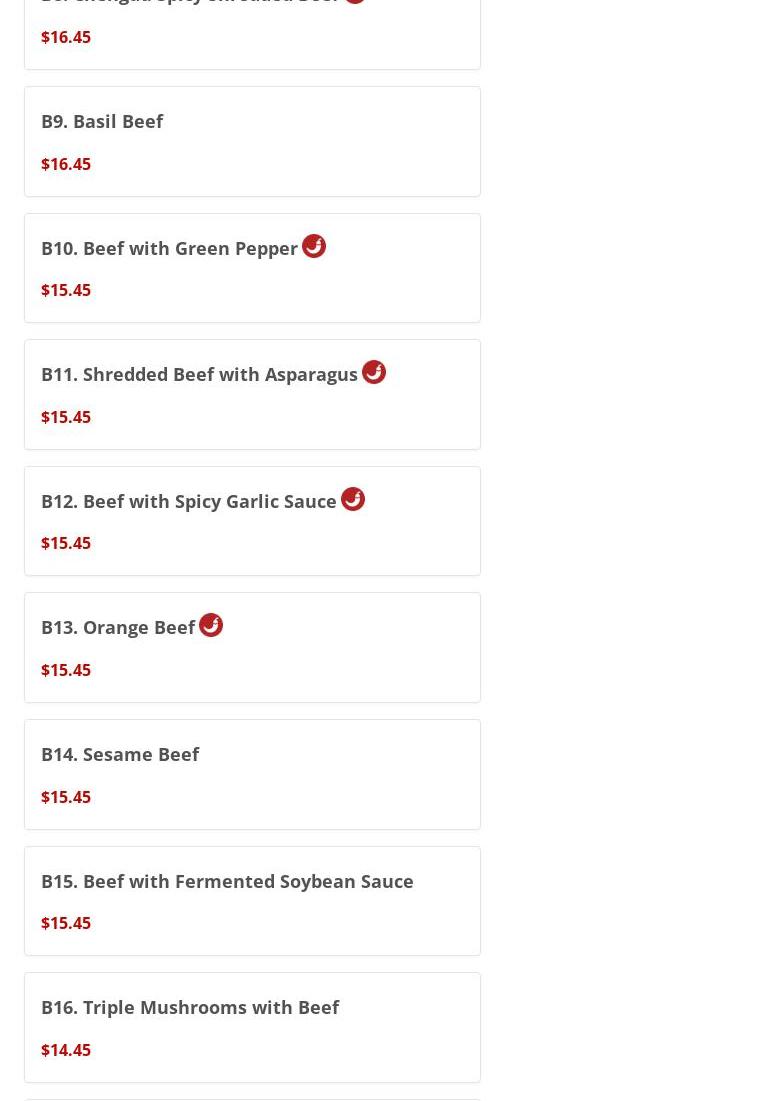Open B11. Shredded Beef with Asparagus item
Image resolution: width=770 pixels, height=1101 pixels.
click(x=199, y=374)
